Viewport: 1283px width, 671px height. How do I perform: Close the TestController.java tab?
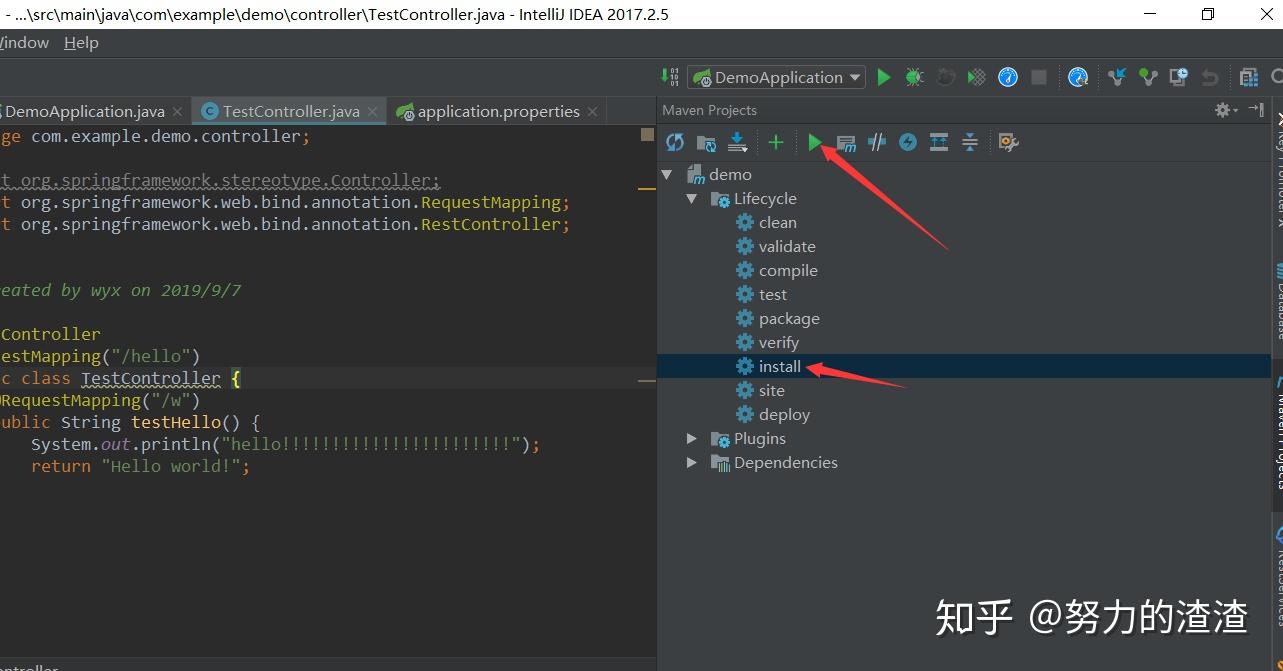coord(372,112)
